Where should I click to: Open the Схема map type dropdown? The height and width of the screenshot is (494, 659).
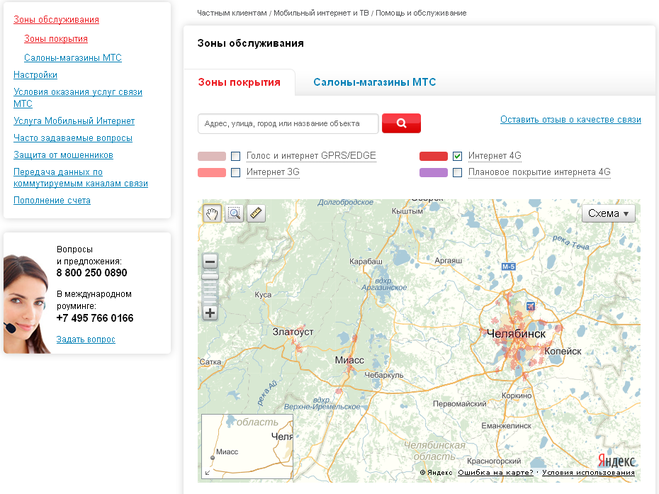click(x=609, y=213)
